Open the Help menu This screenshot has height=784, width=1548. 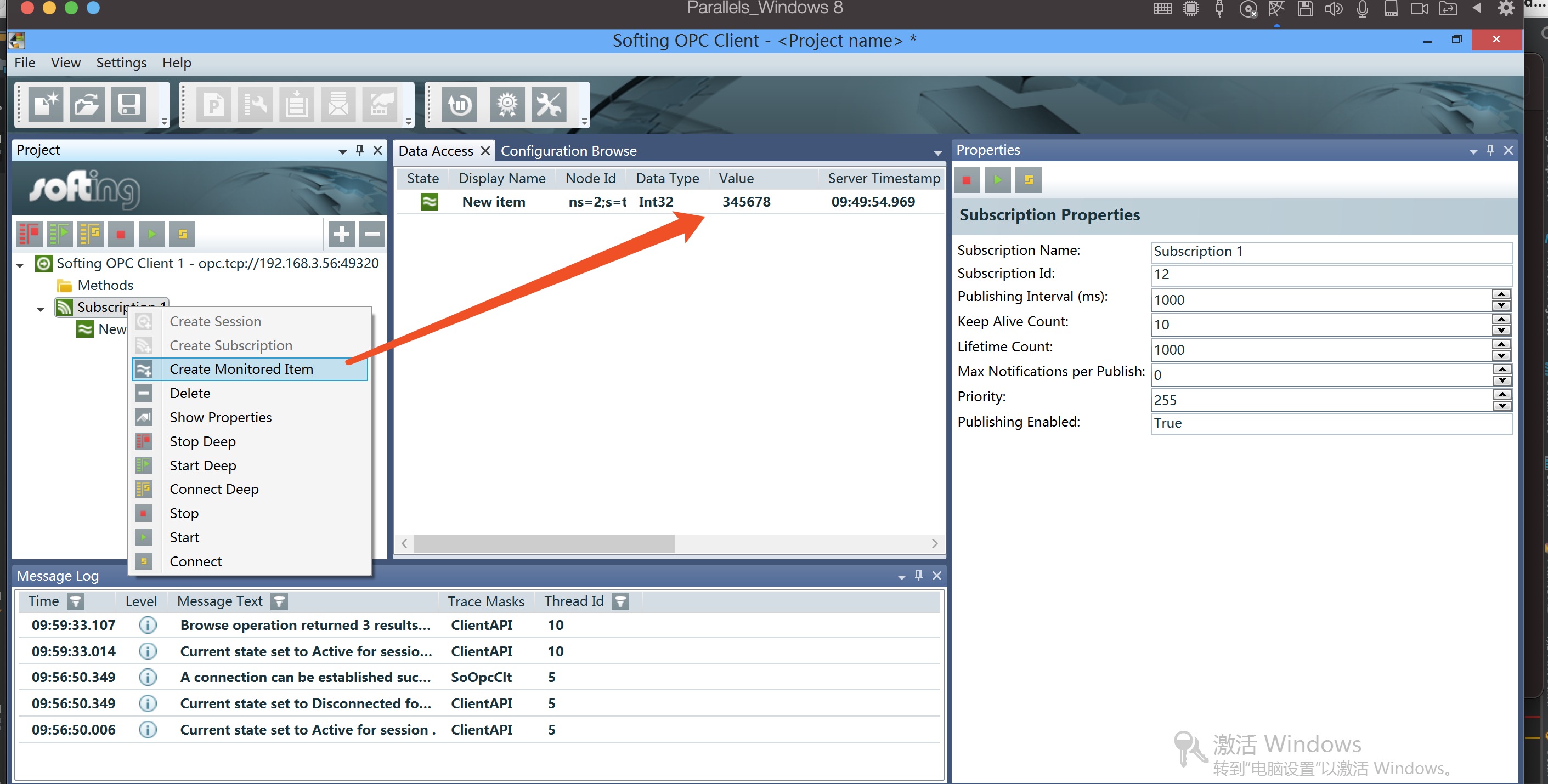click(x=177, y=63)
